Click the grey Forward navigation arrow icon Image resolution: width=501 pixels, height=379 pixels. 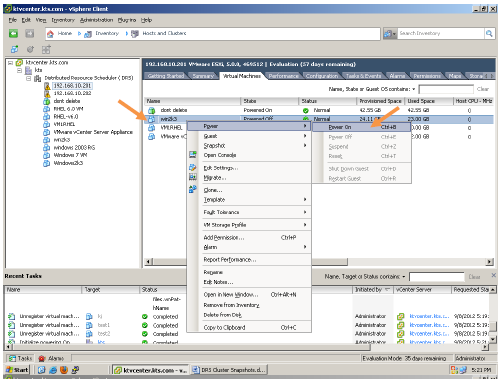[30, 33]
